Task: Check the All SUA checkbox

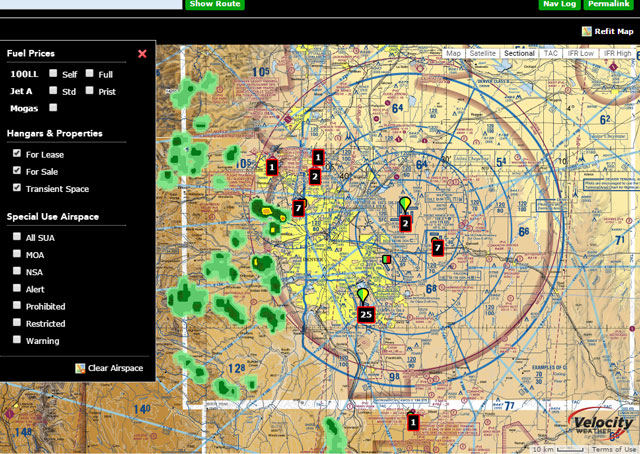Action: [x=17, y=236]
